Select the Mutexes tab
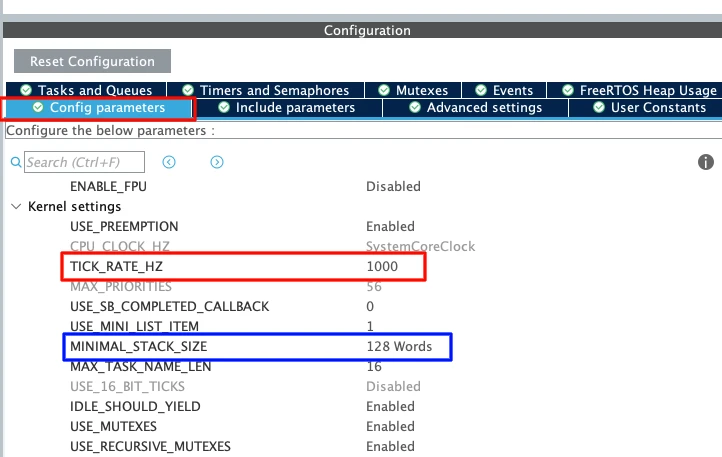The image size is (722, 457). tap(412, 90)
